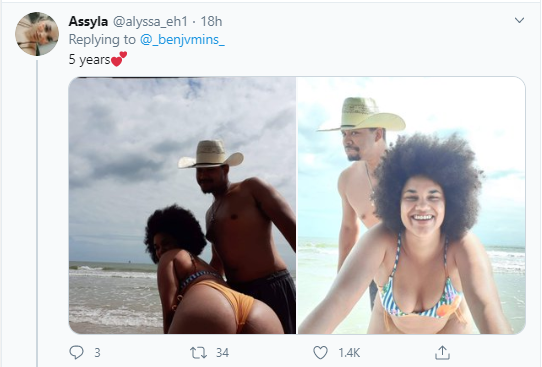The image size is (542, 367).
Task: Click the vertical thread line below avatar
Action: (x=37, y=213)
